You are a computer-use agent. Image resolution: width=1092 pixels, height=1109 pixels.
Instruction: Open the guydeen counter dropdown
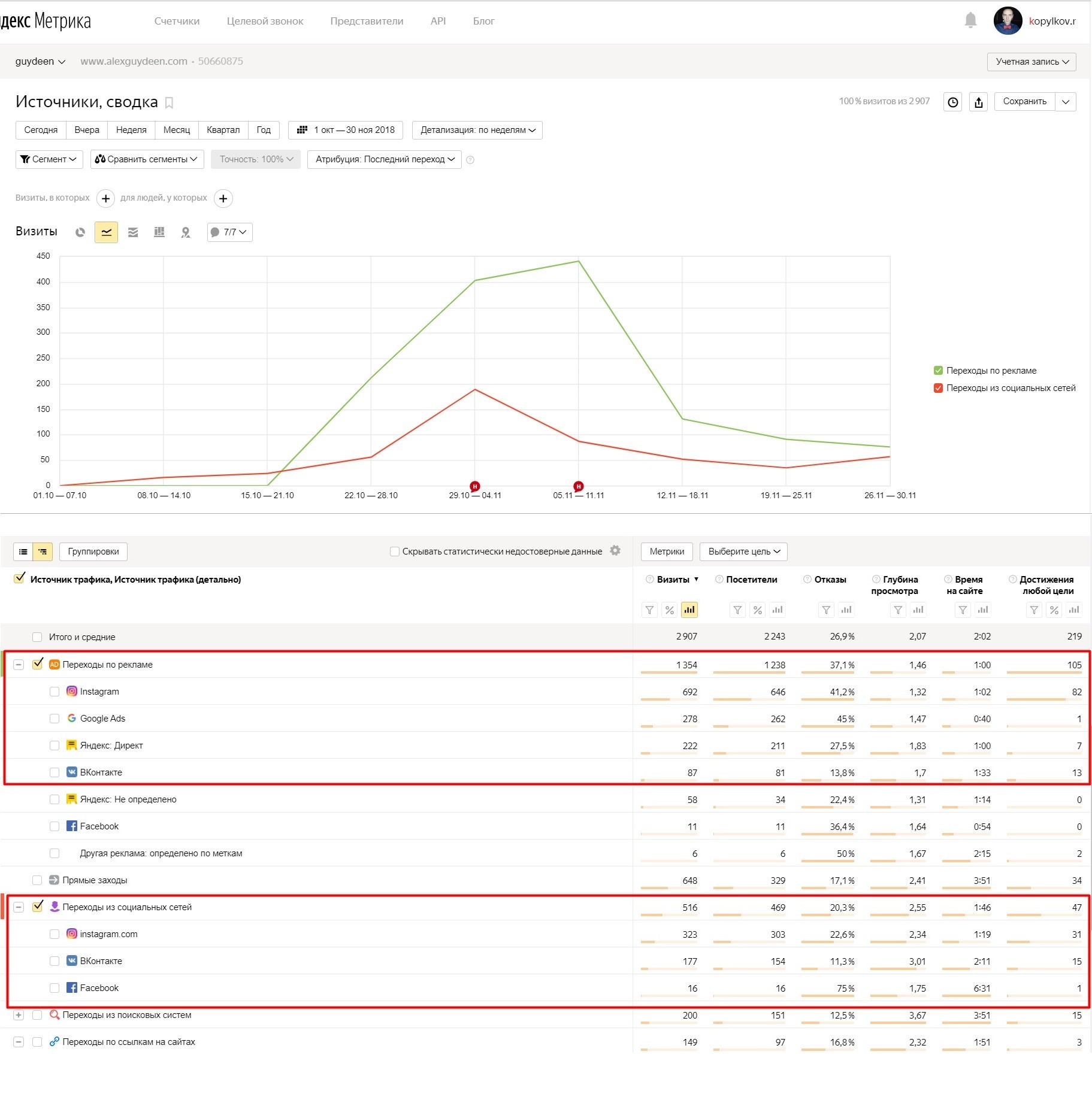point(40,61)
